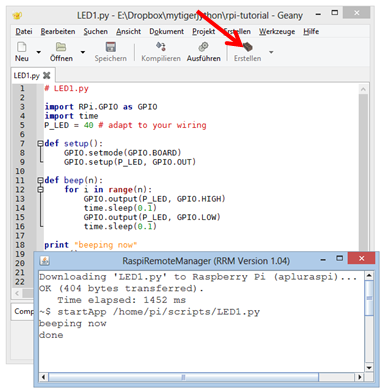The height and width of the screenshot is (391, 386).
Task: Click the RaspiRemoteManager Java window icon
Action: pyautogui.click(x=45, y=260)
